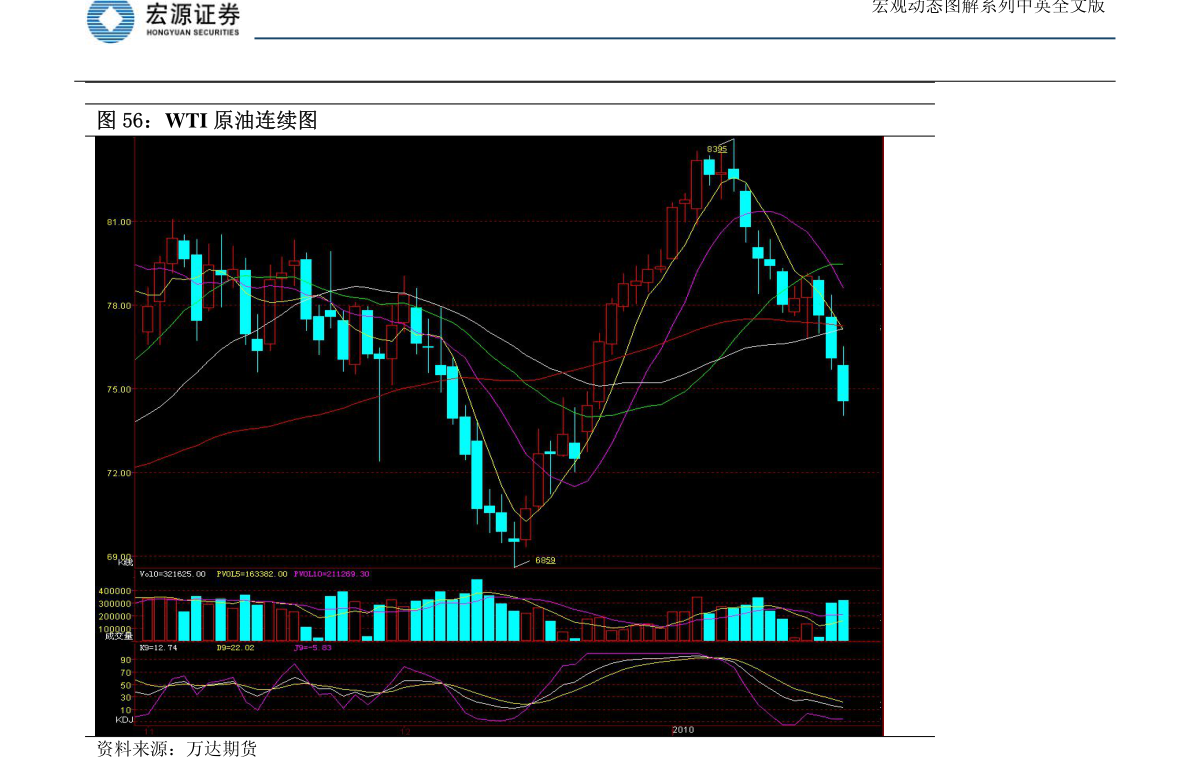This screenshot has height=779, width=1191.
Task: Click the 400000 volume axis label
Action: (115, 591)
